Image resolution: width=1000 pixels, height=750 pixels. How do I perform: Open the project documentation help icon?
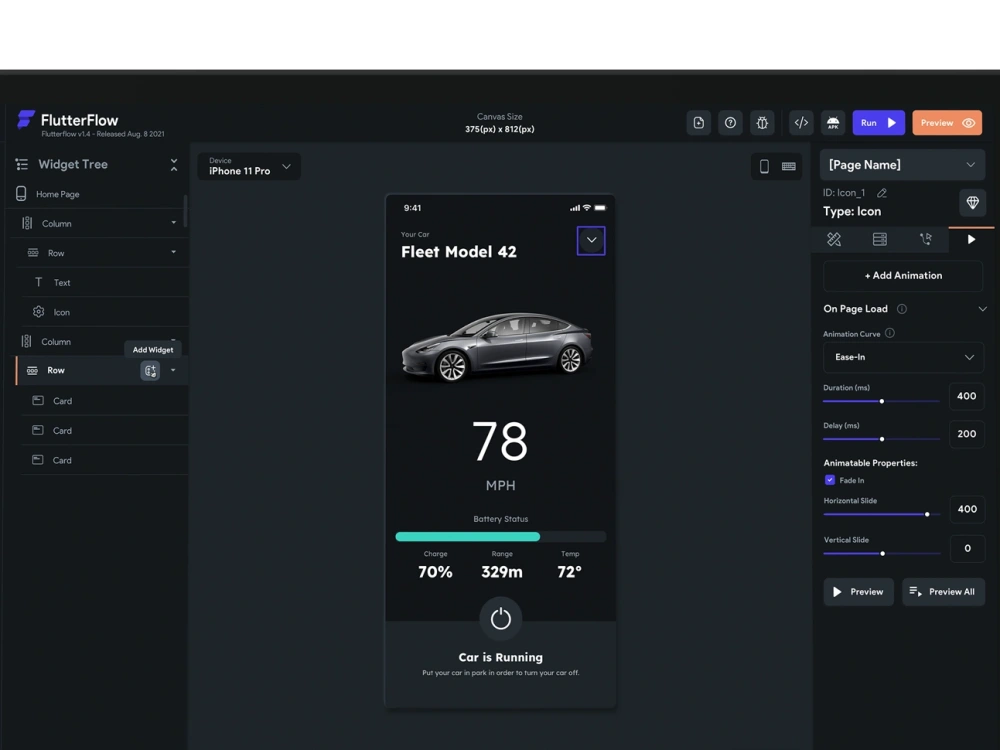731,123
